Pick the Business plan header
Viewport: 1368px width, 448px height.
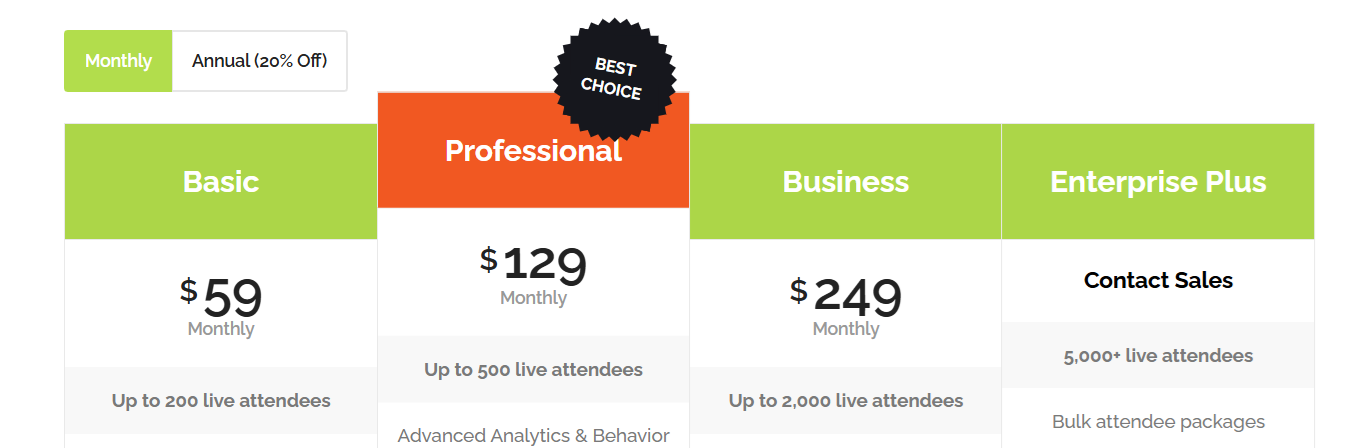click(845, 182)
